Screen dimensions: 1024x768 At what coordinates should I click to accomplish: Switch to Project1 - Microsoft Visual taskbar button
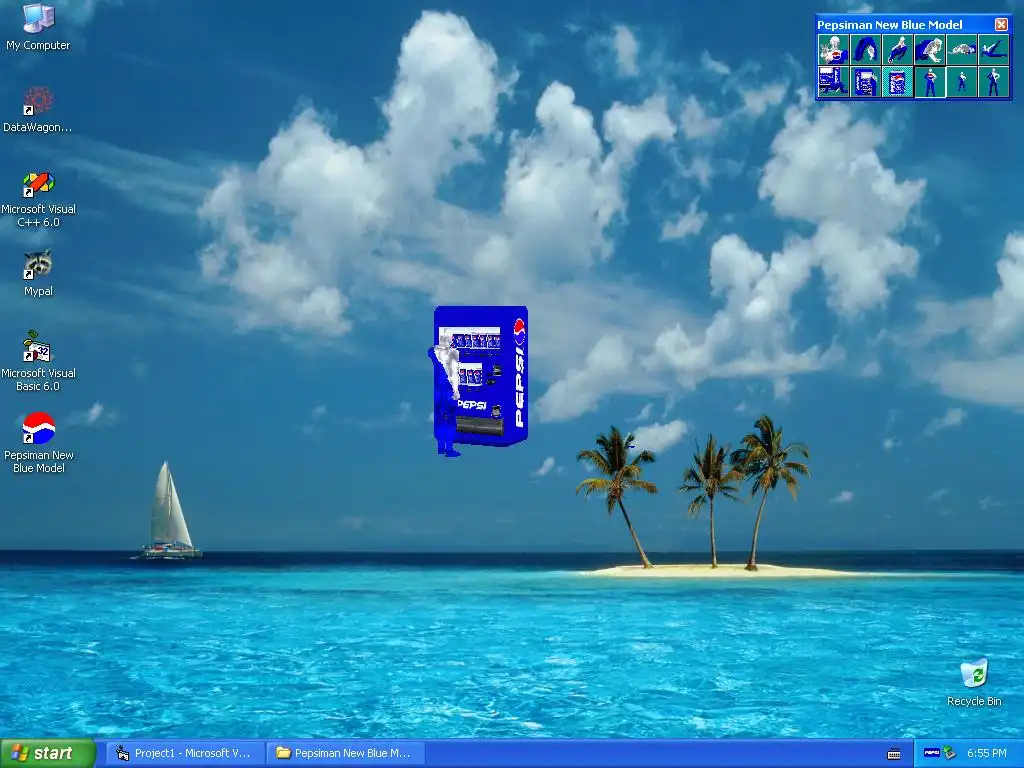(x=185, y=753)
